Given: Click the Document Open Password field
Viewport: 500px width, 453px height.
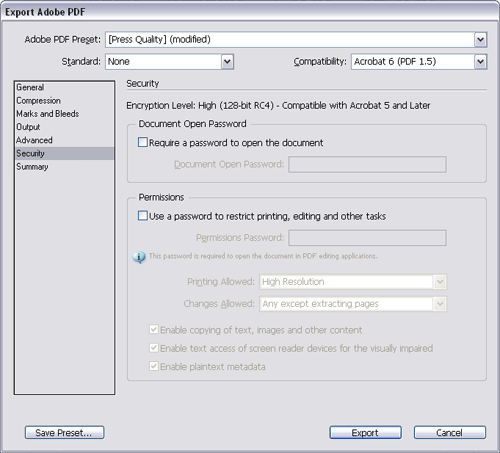Looking at the screenshot, I should pyautogui.click(x=367, y=164).
